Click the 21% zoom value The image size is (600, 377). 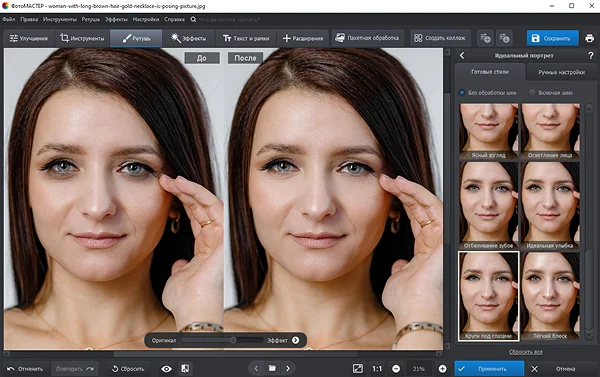pos(419,369)
